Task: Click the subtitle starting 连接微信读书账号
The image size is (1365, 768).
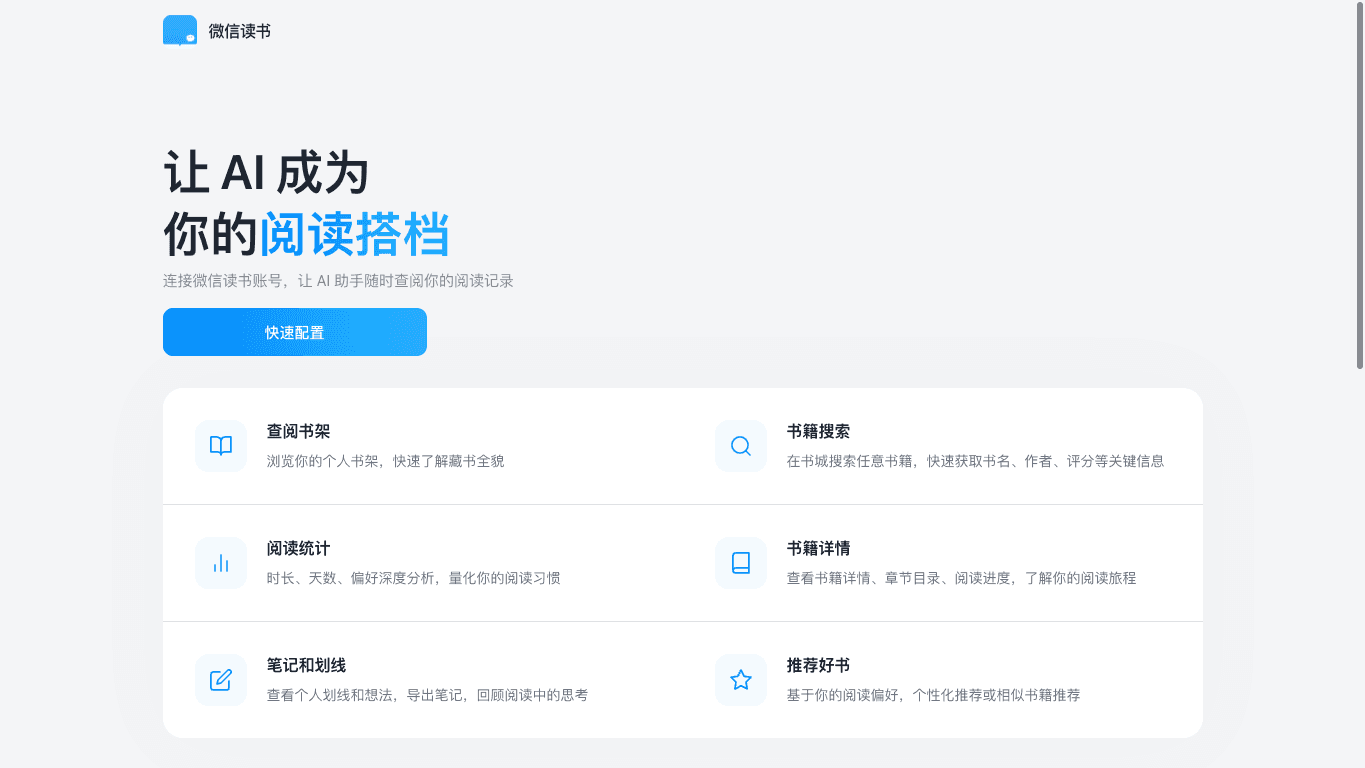Action: pos(338,281)
